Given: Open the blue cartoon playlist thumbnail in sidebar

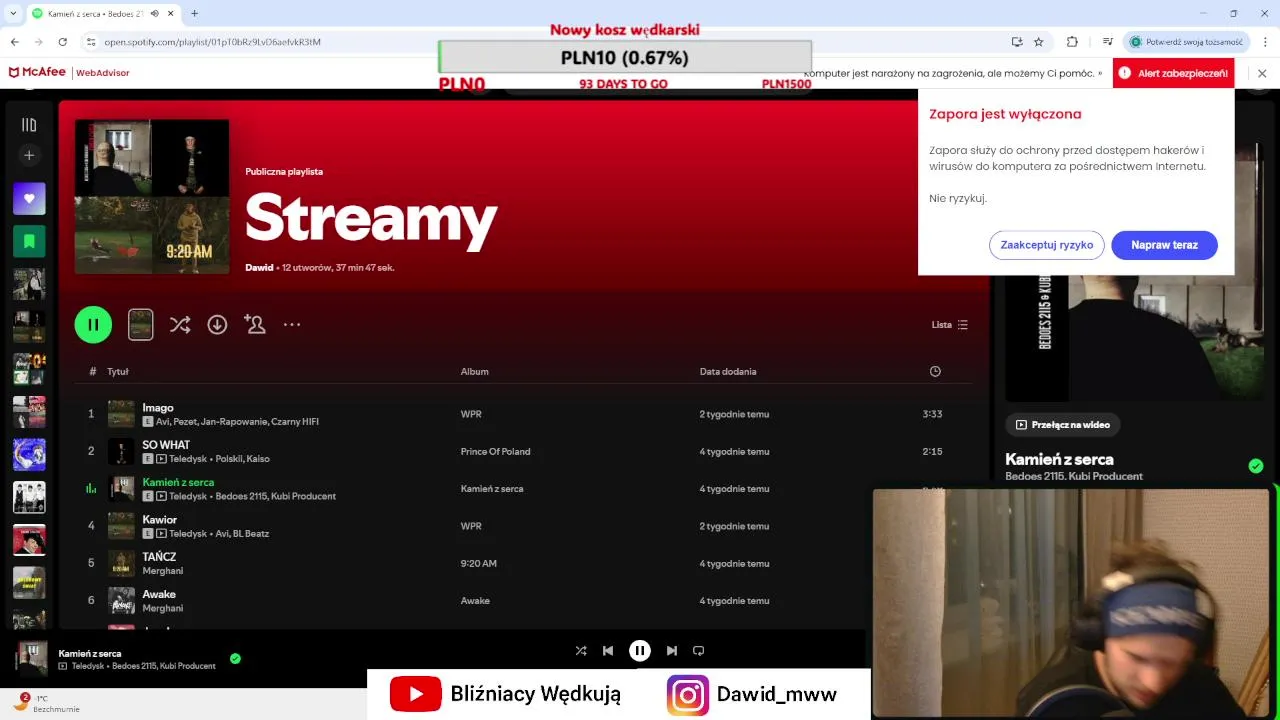Looking at the screenshot, I should point(29,454).
